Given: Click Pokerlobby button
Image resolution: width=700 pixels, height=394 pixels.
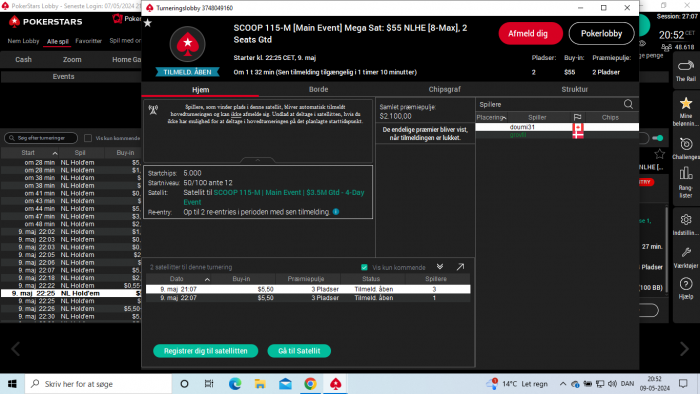Looking at the screenshot, I should click(601, 33).
